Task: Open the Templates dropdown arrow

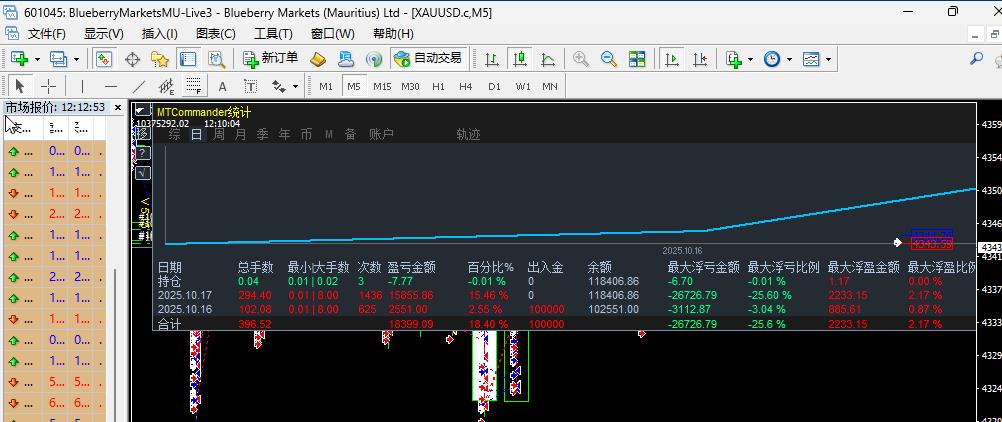Action: [x=828, y=59]
